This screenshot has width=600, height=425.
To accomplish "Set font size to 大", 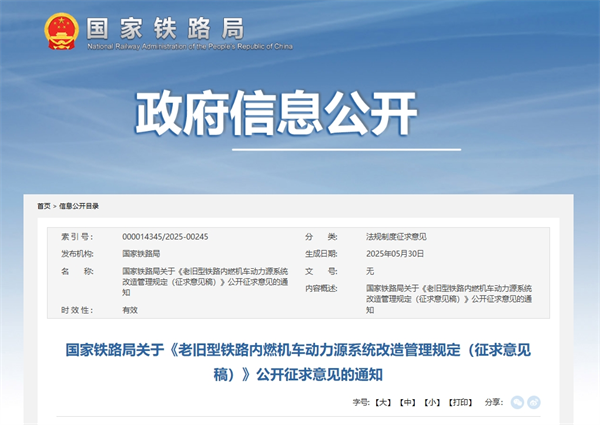I will coord(383,402).
